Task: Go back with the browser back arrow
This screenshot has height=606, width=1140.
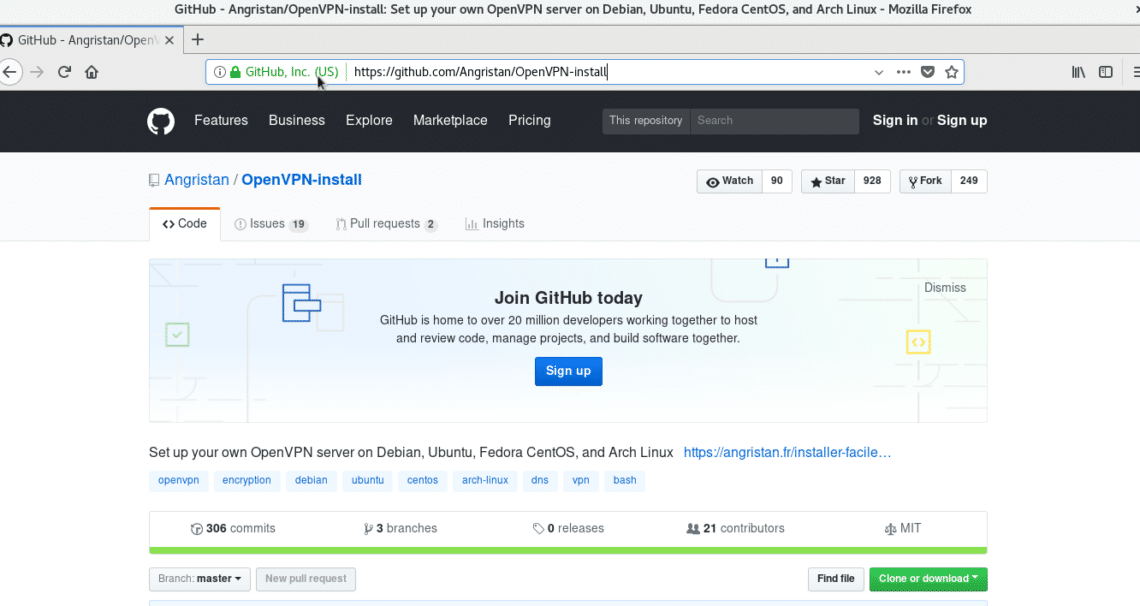Action: pos(9,72)
